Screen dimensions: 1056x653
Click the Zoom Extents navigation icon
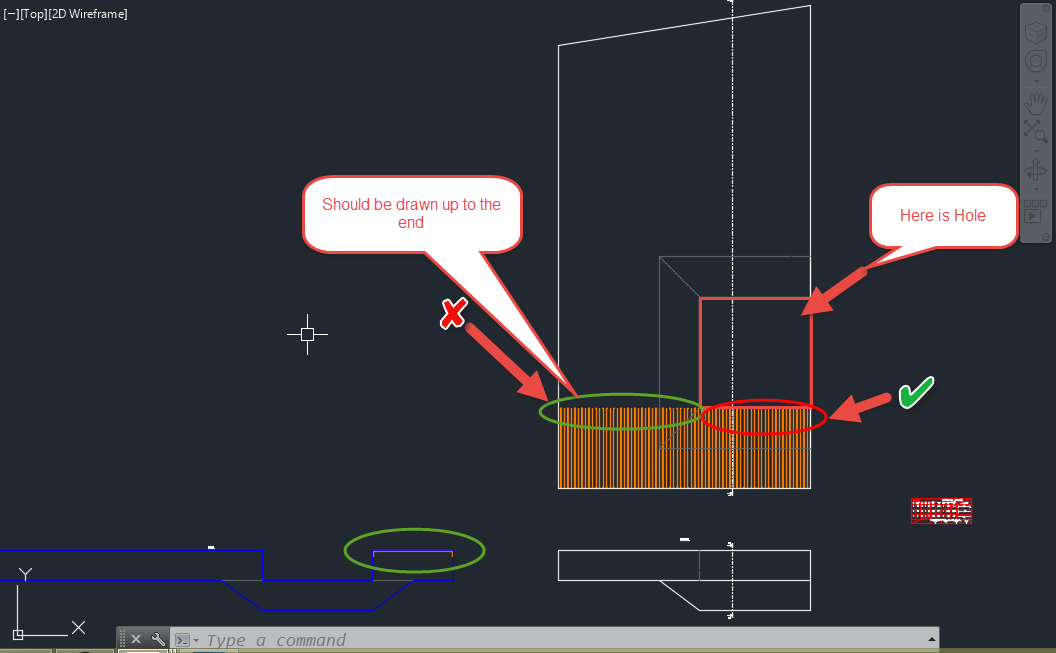(x=1034, y=128)
